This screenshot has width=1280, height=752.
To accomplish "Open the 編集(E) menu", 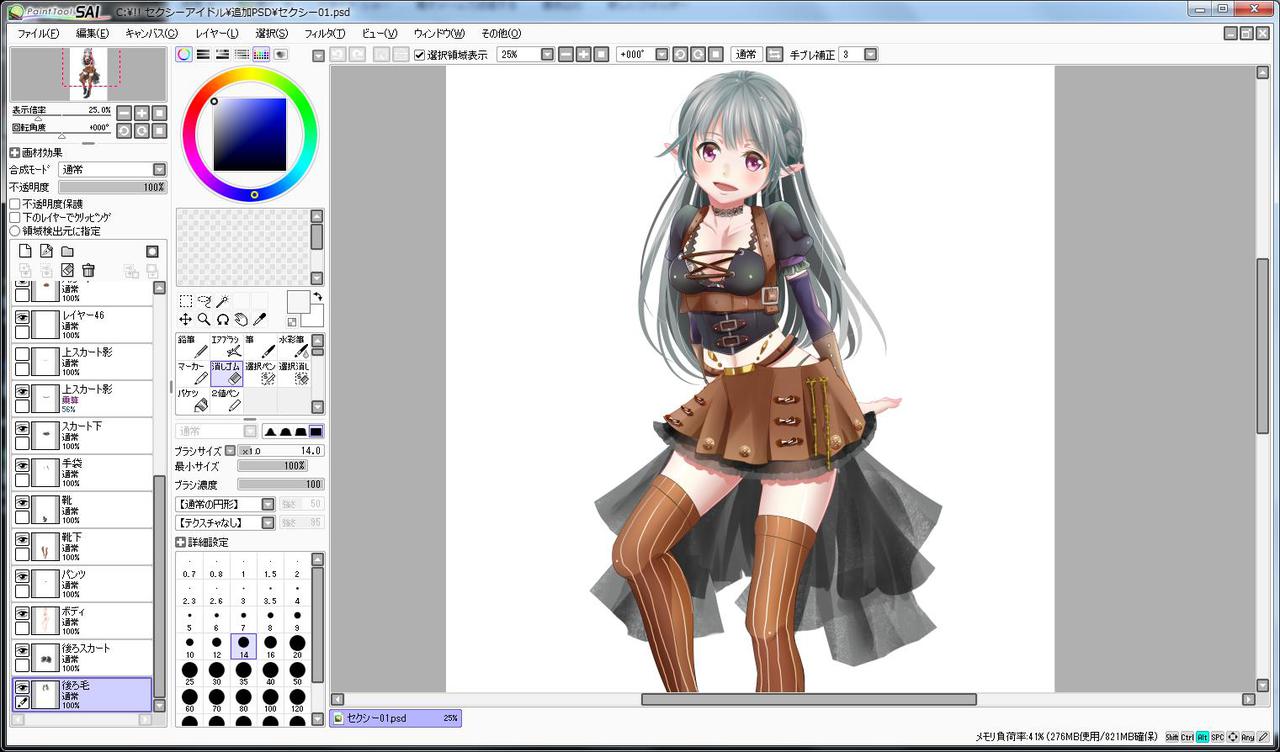I will click(92, 33).
